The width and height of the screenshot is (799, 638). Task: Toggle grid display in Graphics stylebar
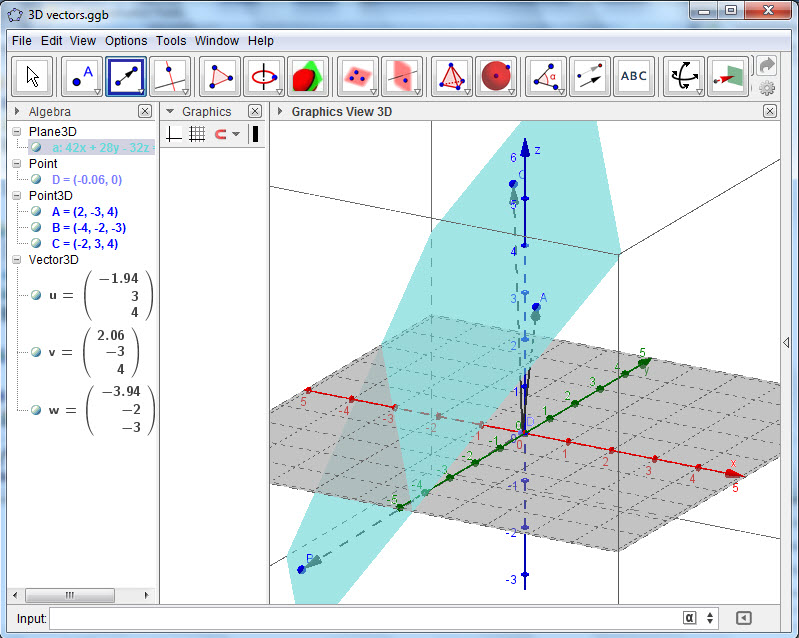tap(197, 134)
